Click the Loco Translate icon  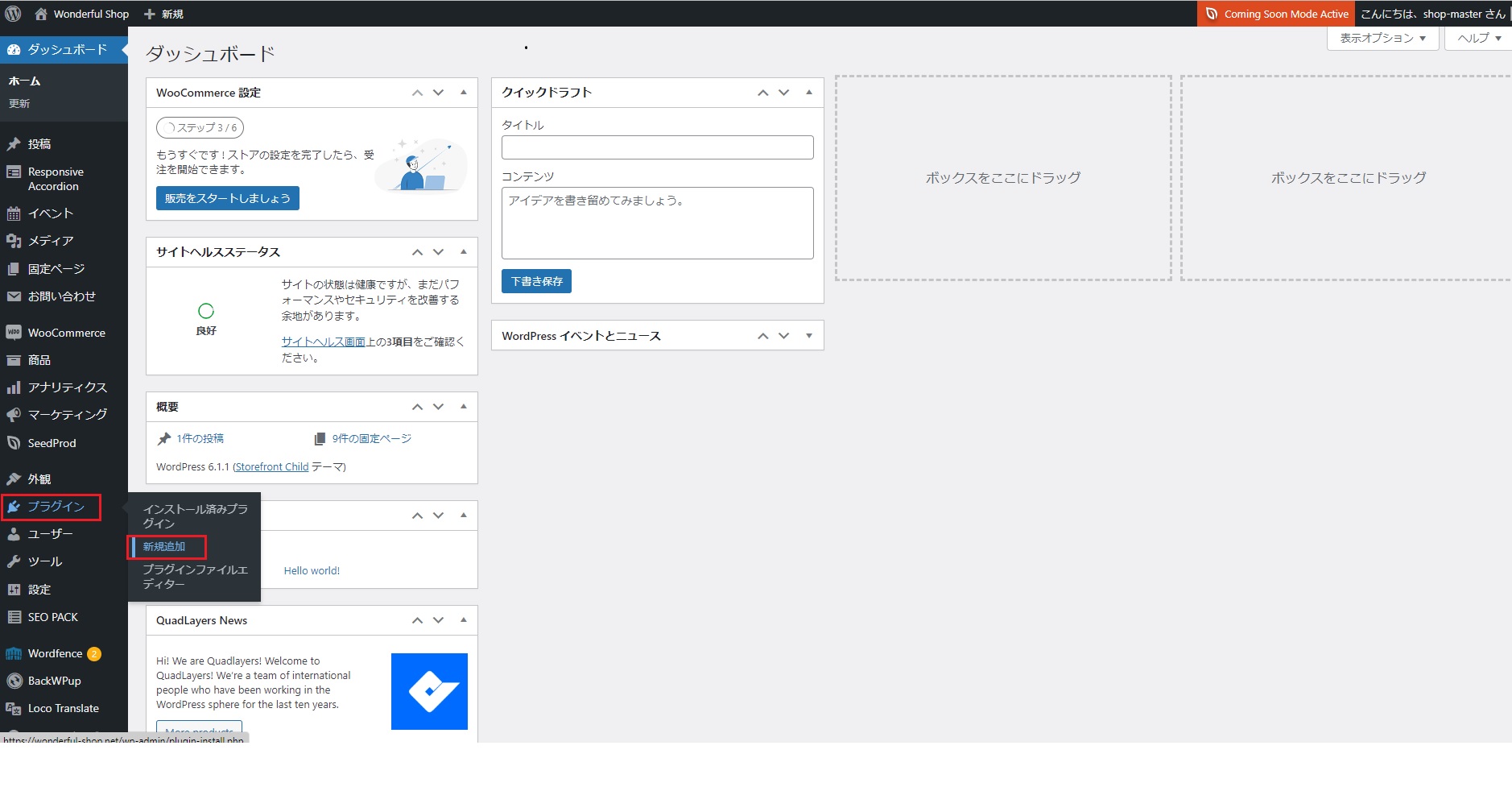click(14, 709)
